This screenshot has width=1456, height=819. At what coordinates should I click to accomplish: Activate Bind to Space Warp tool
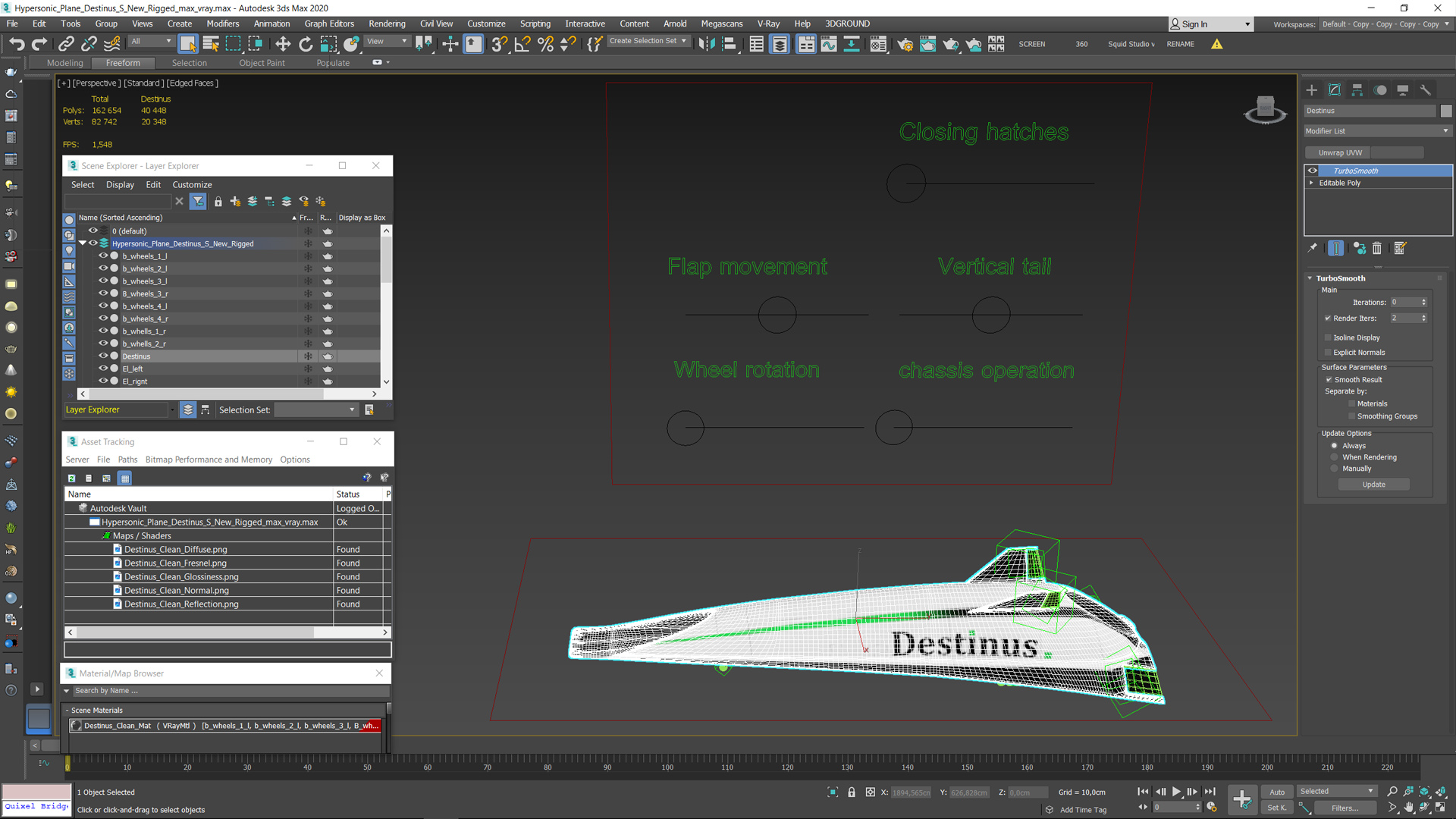pos(112,44)
